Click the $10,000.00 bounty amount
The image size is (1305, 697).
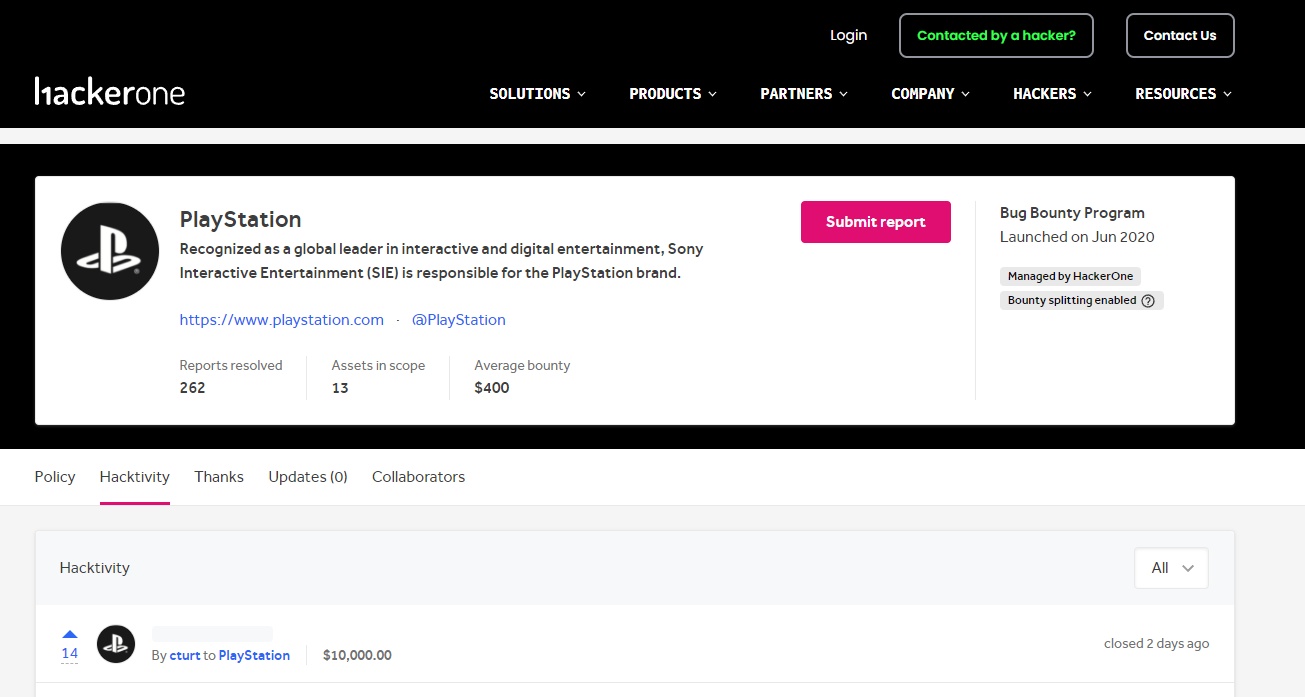357,656
